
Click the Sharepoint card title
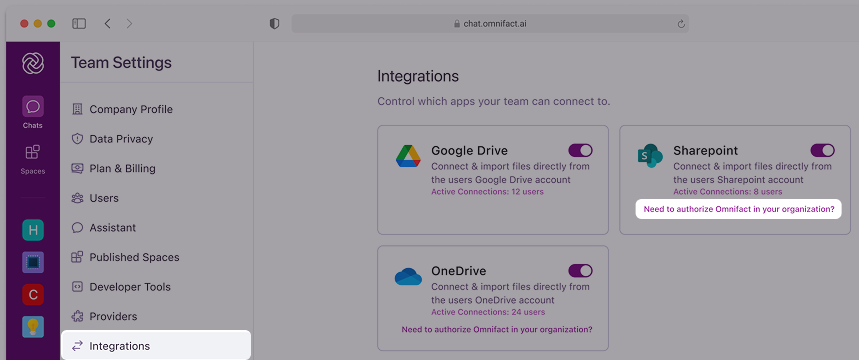point(706,150)
